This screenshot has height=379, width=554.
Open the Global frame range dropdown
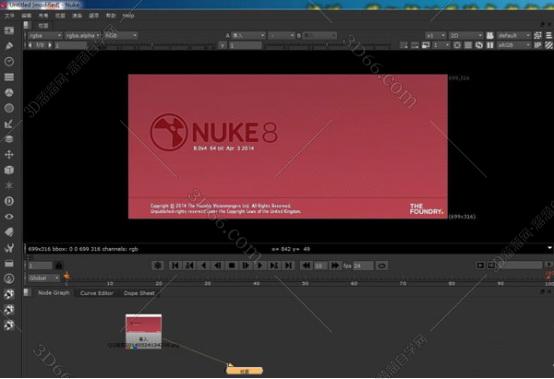click(x=44, y=278)
